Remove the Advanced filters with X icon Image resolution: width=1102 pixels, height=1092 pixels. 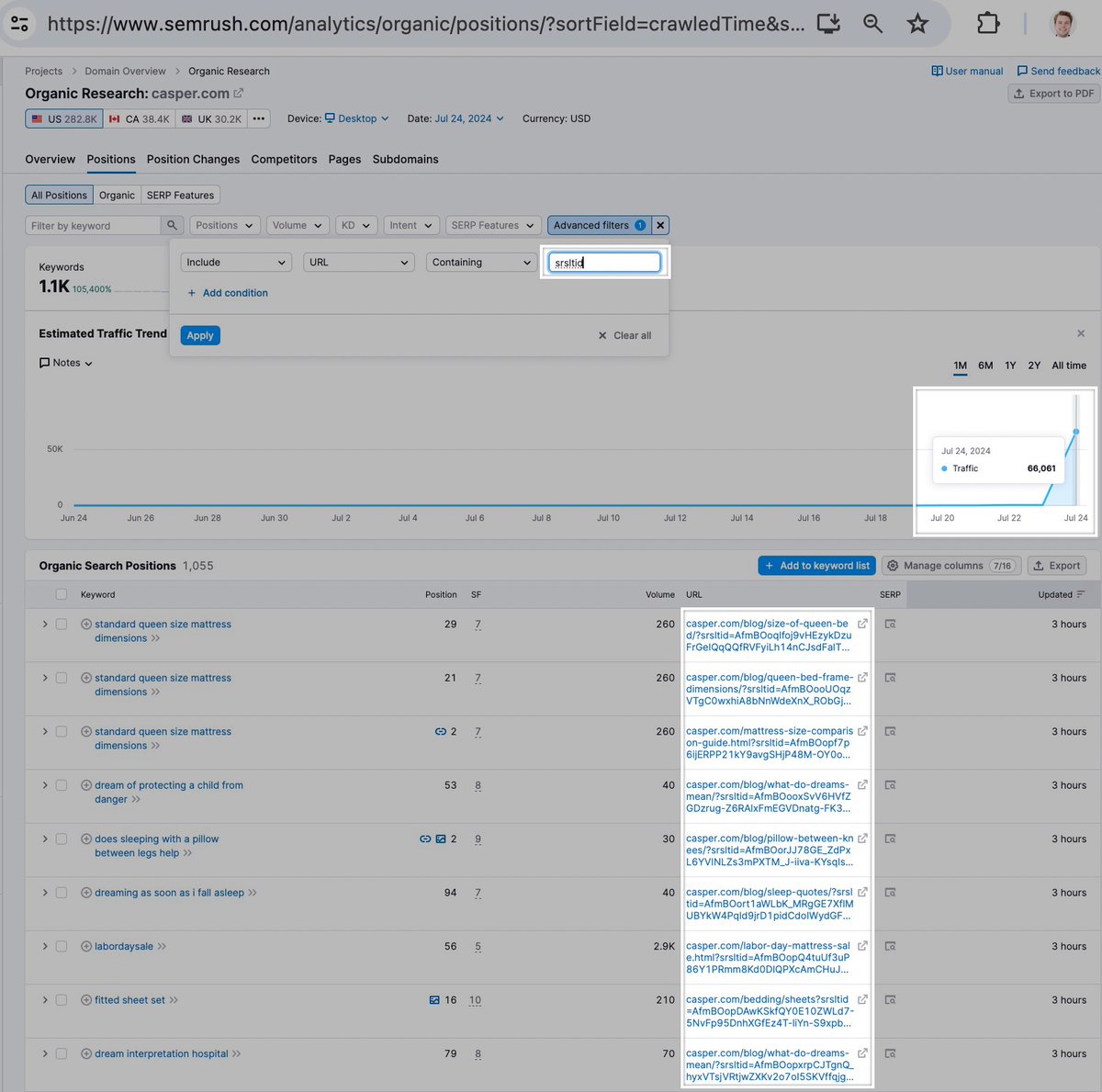[660, 225]
